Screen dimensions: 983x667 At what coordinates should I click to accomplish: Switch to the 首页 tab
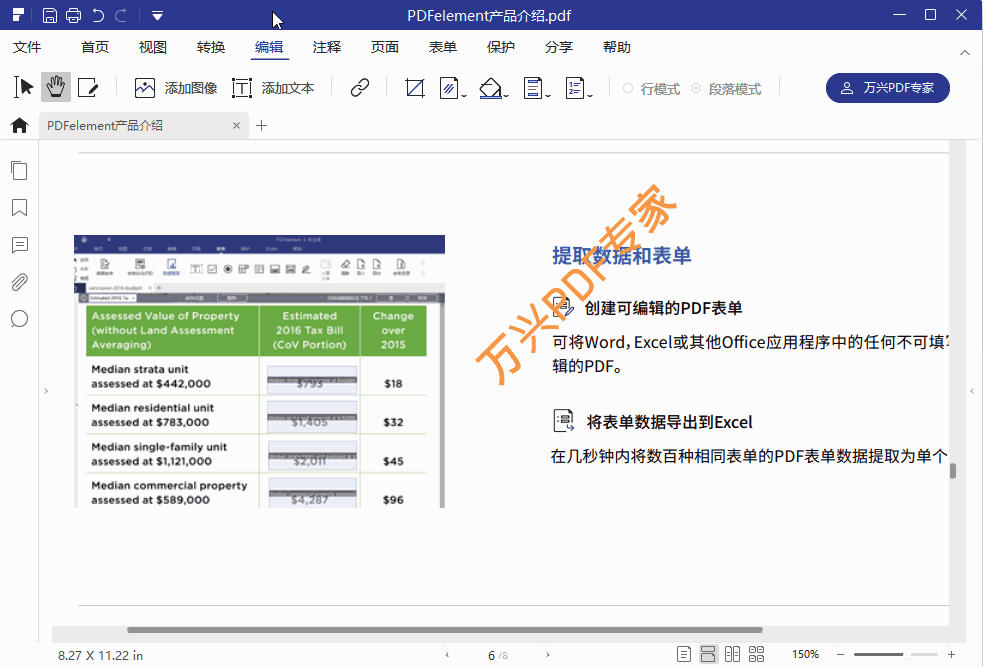coord(95,47)
